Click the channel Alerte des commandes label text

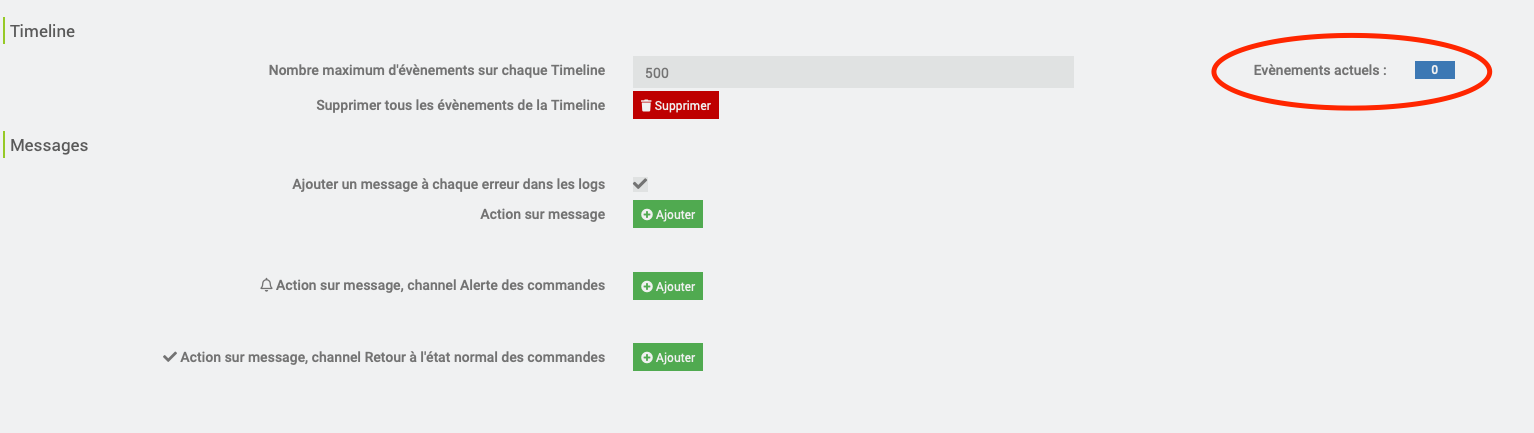tap(440, 286)
